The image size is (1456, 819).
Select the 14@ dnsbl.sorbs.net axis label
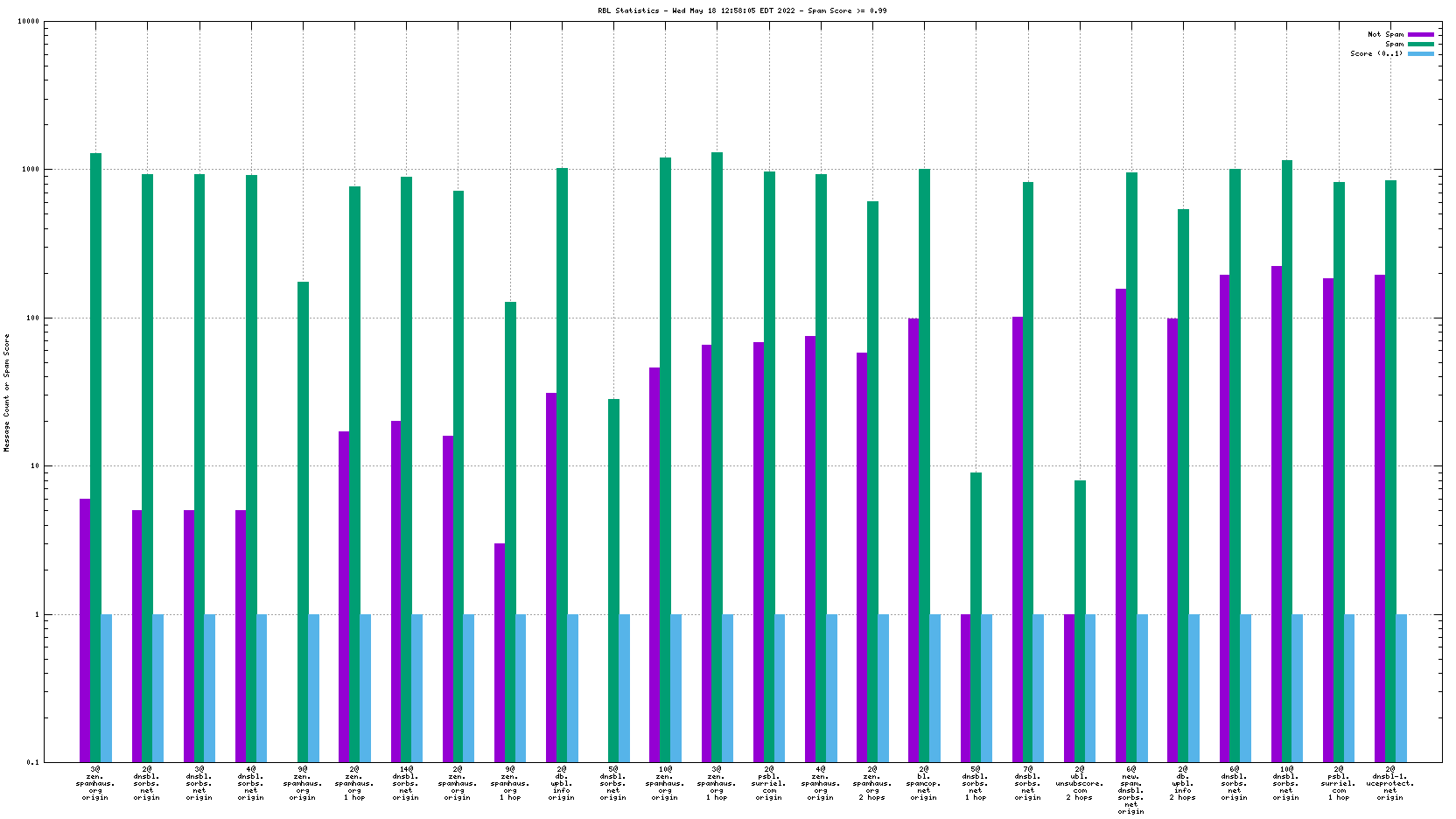pyautogui.click(x=406, y=783)
